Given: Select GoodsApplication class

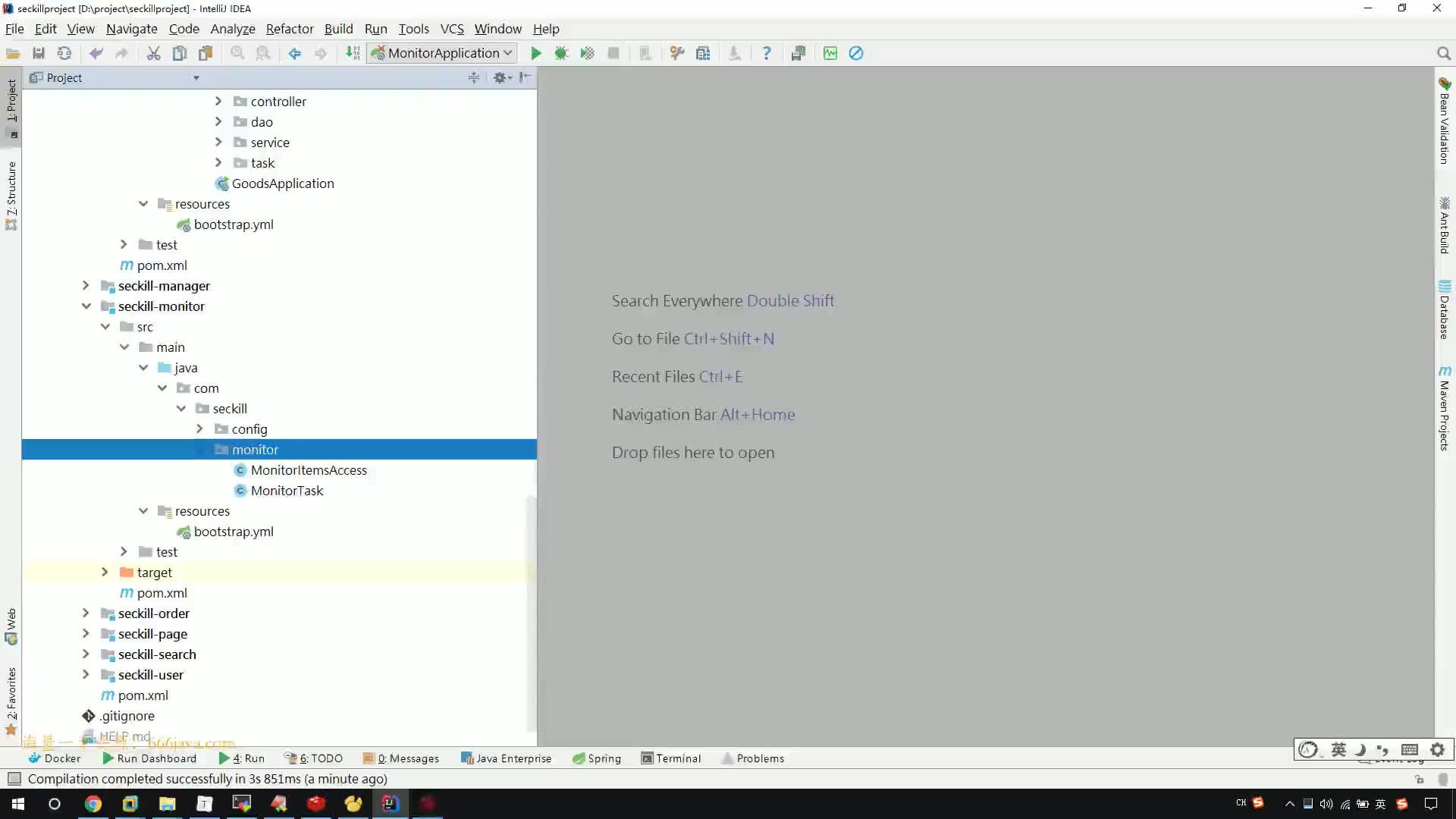Looking at the screenshot, I should (275, 184).
